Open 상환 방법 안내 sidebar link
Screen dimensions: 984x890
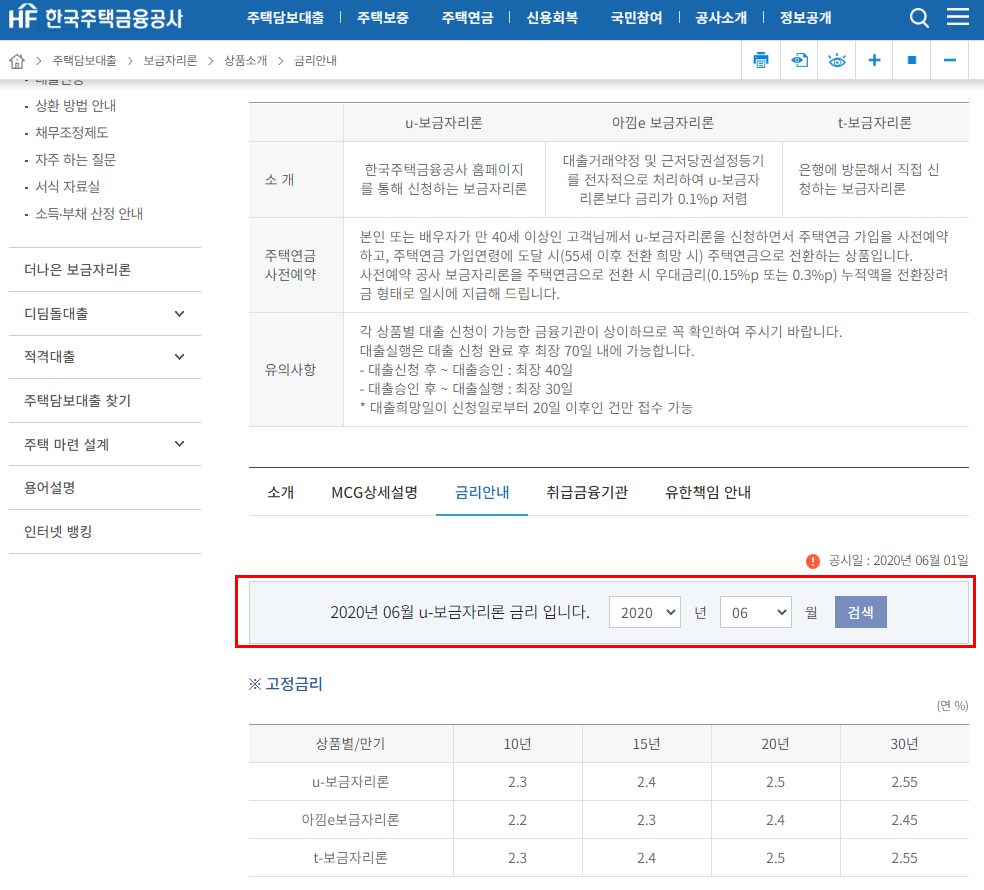coord(75,105)
